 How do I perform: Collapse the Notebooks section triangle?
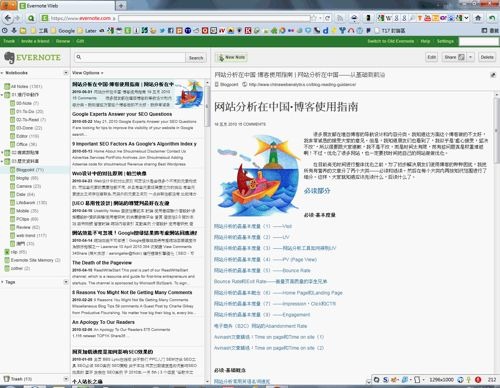pyautogui.click(x=2, y=73)
